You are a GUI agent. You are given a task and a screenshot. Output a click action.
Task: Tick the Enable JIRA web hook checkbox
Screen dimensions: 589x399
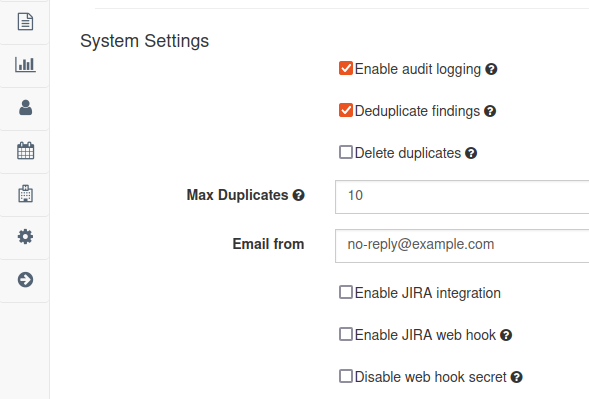click(346, 334)
